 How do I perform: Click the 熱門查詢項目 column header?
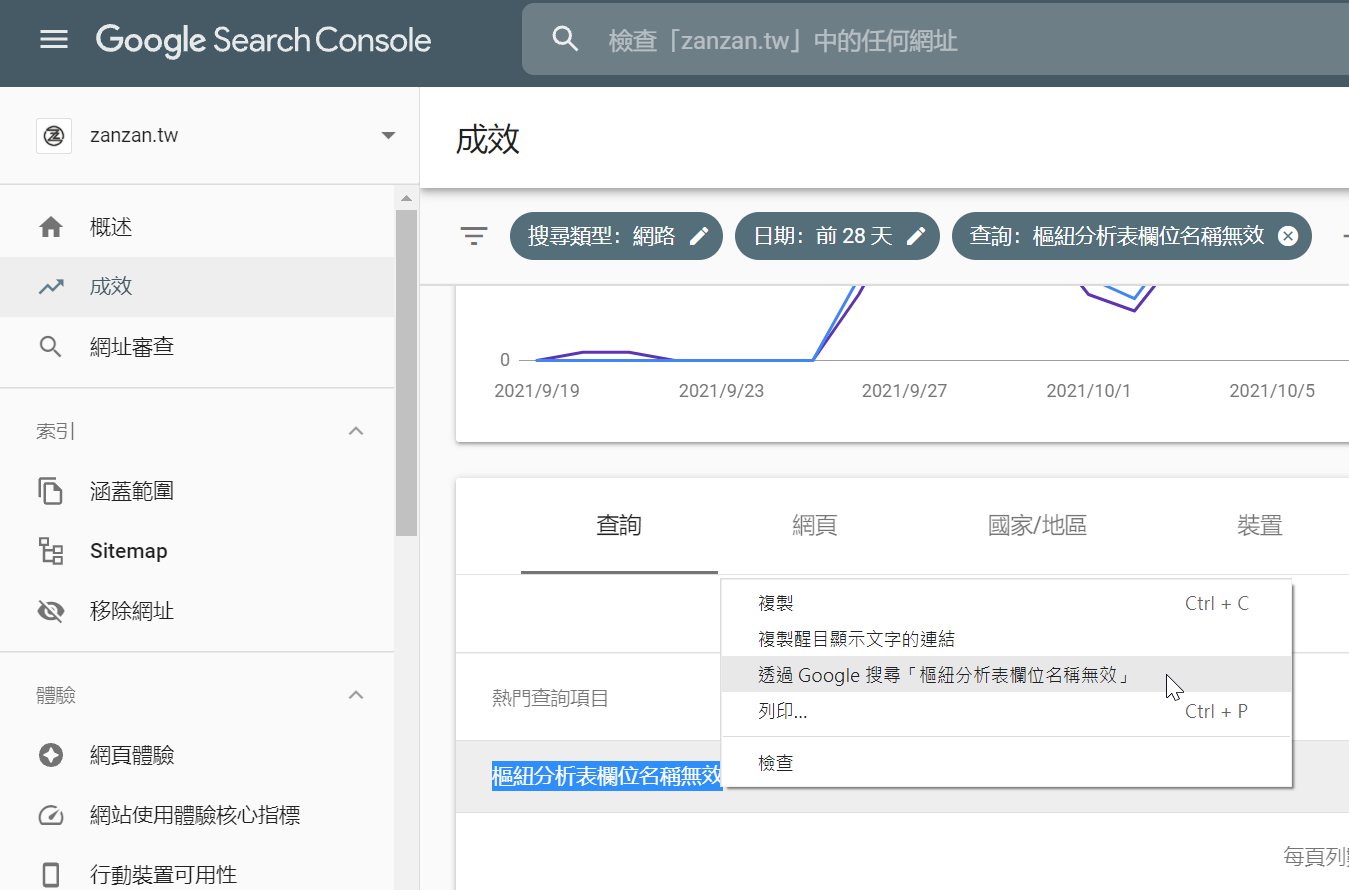[551, 698]
